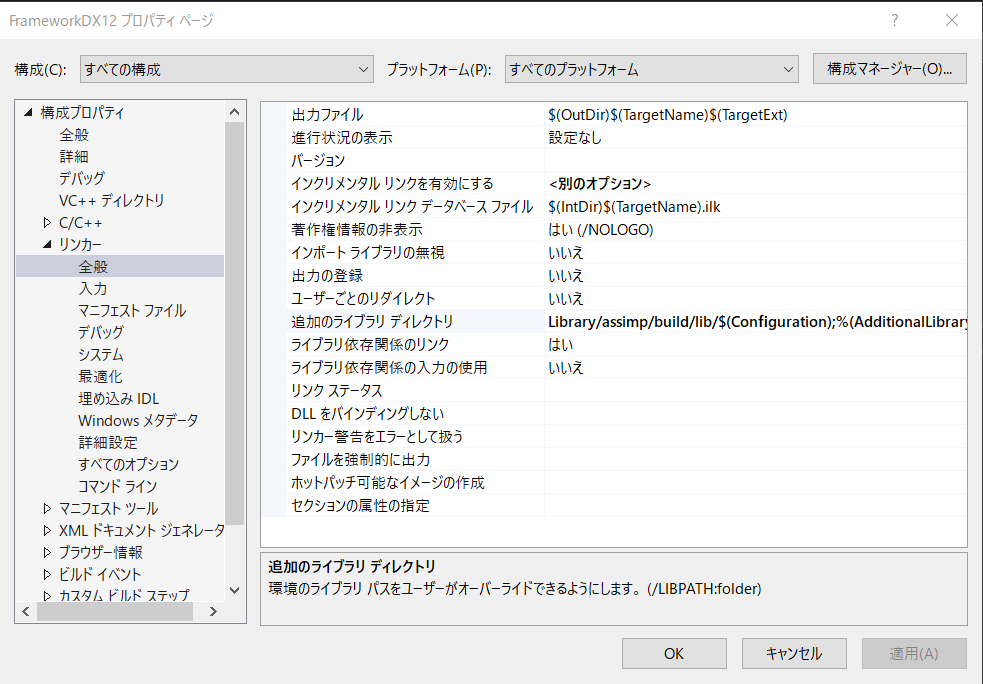Select 全般 under 構成プロパティ

74,135
